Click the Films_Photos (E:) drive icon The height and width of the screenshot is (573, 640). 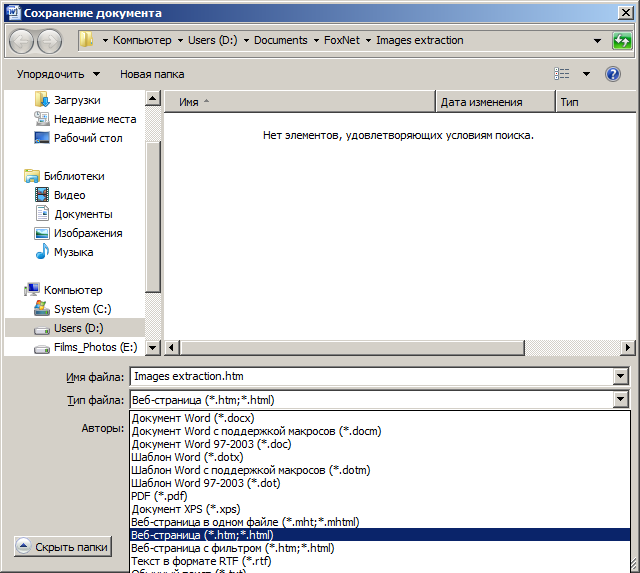tap(42, 349)
